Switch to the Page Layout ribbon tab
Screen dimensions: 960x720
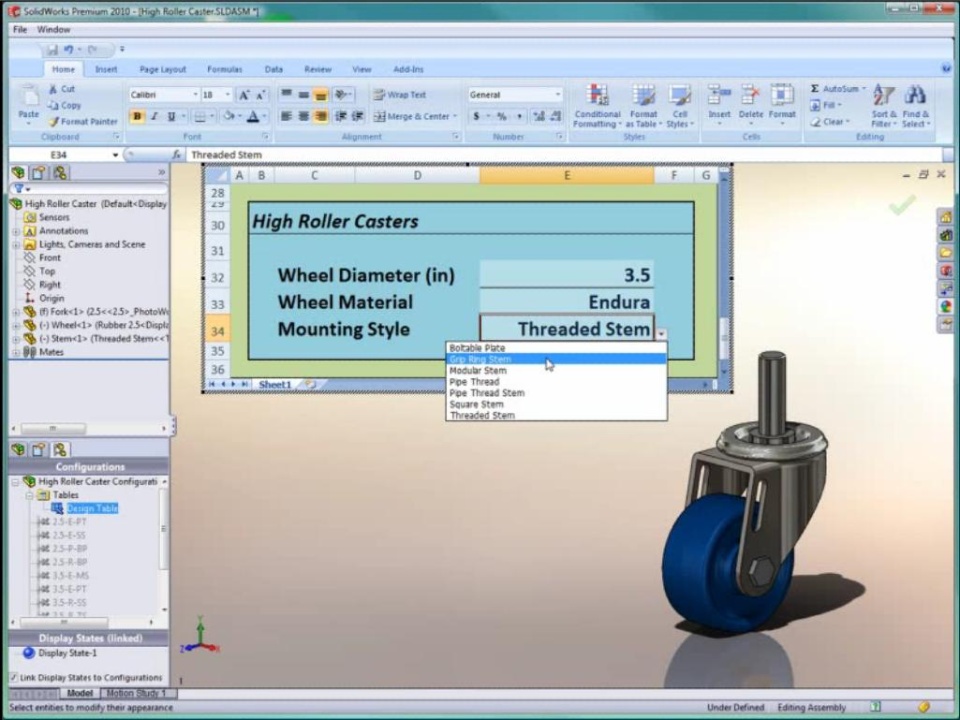pyautogui.click(x=163, y=69)
